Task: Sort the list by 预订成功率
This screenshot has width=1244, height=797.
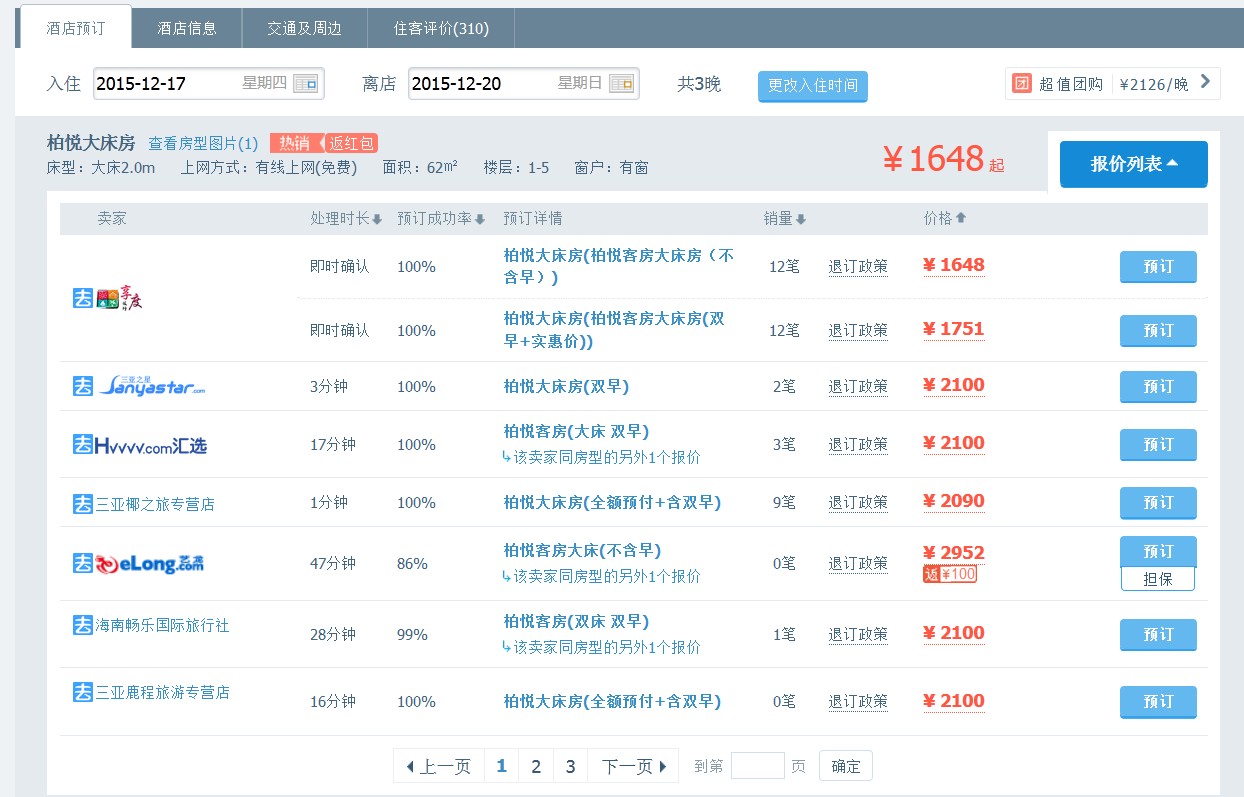Action: coord(440,219)
